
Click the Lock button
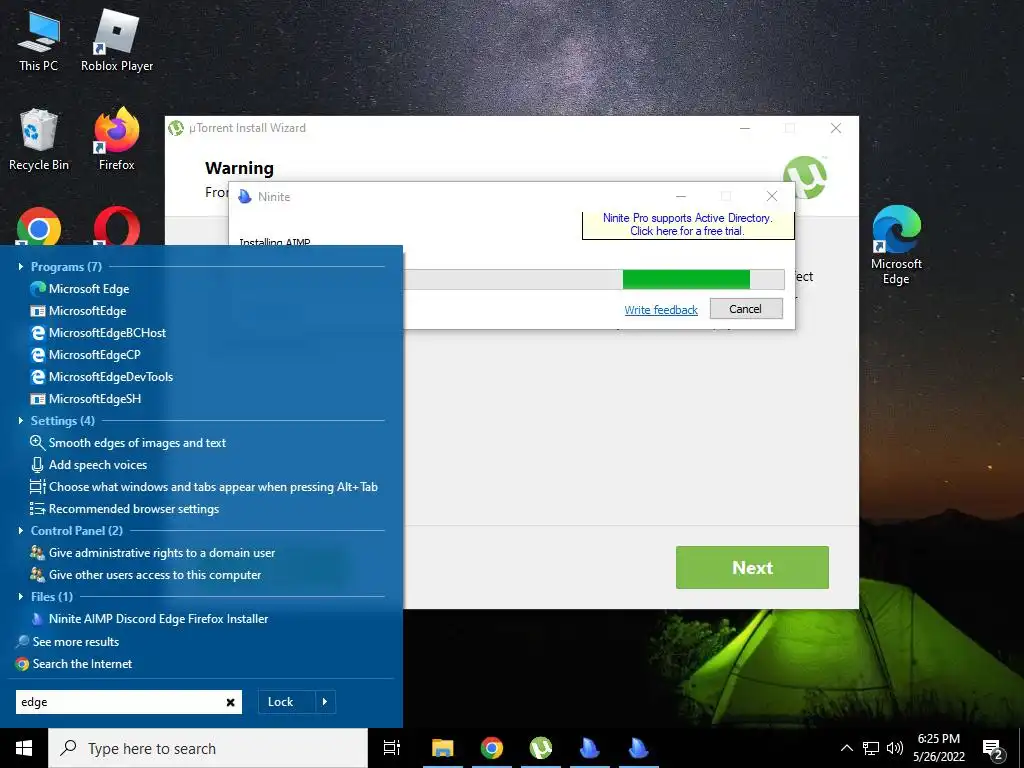tap(287, 702)
